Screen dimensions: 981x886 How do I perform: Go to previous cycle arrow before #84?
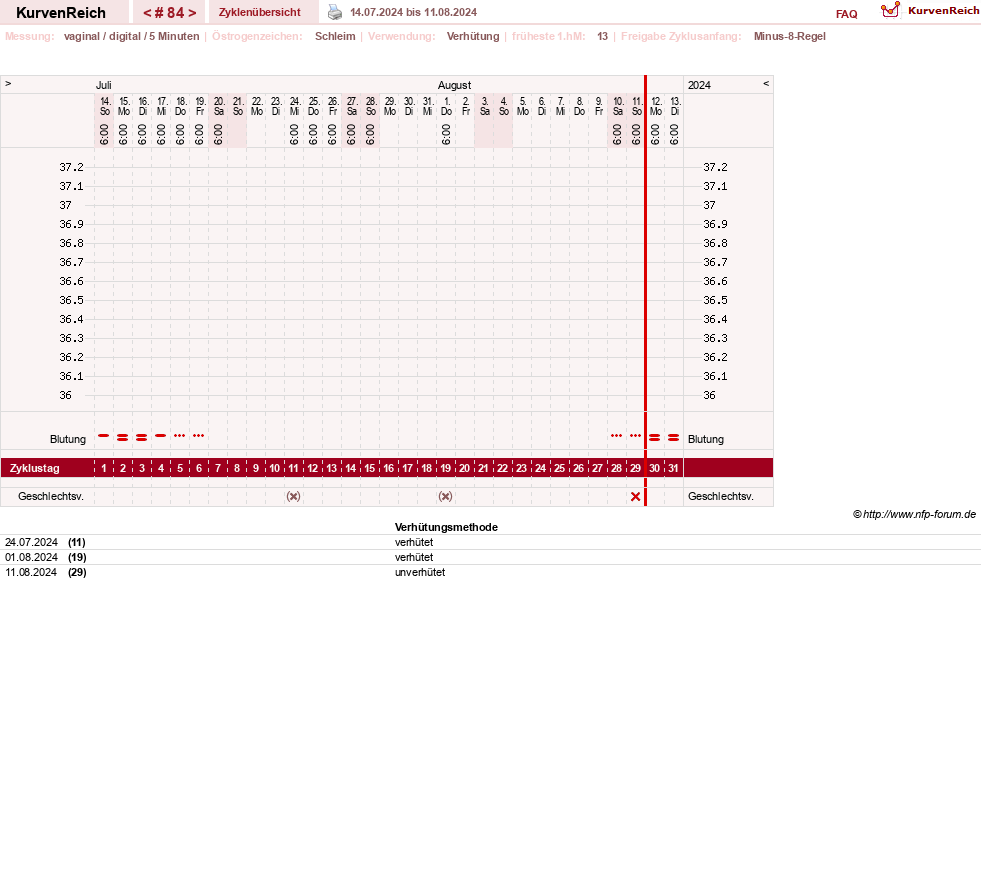(x=147, y=13)
